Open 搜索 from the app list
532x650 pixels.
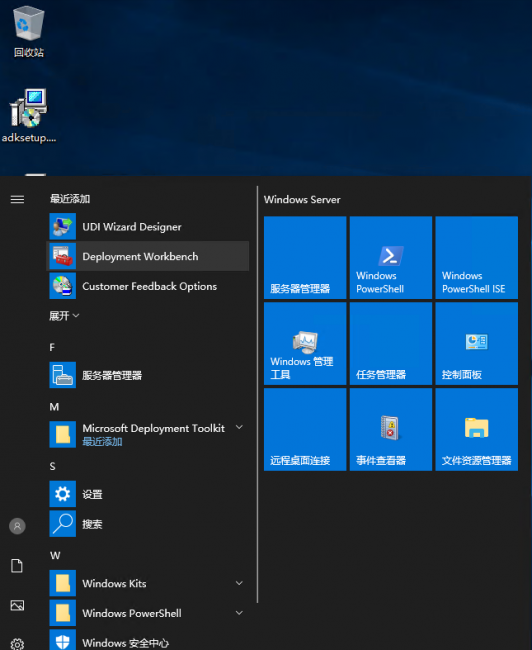tap(148, 524)
